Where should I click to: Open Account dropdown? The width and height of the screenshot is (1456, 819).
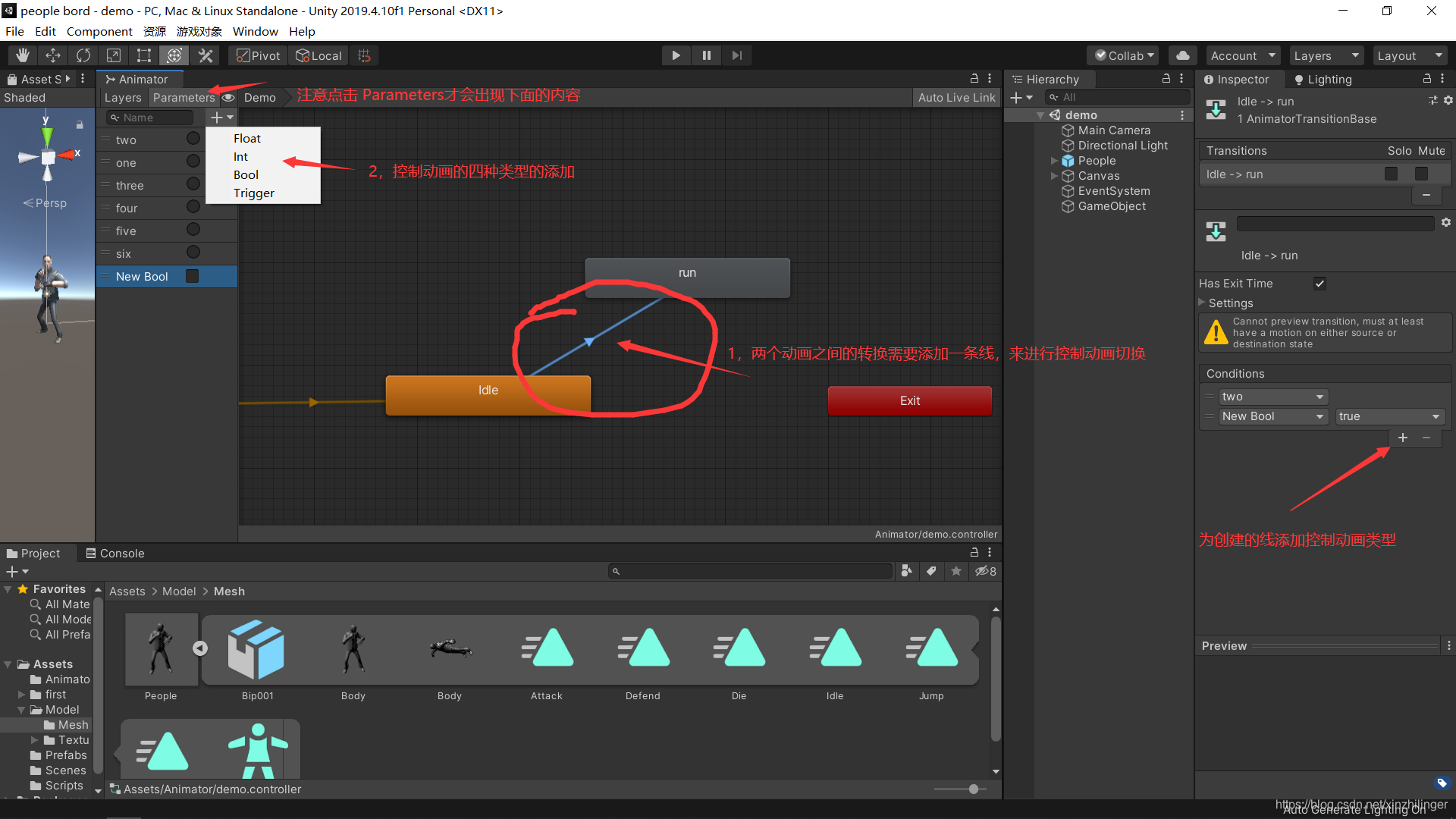point(1243,55)
